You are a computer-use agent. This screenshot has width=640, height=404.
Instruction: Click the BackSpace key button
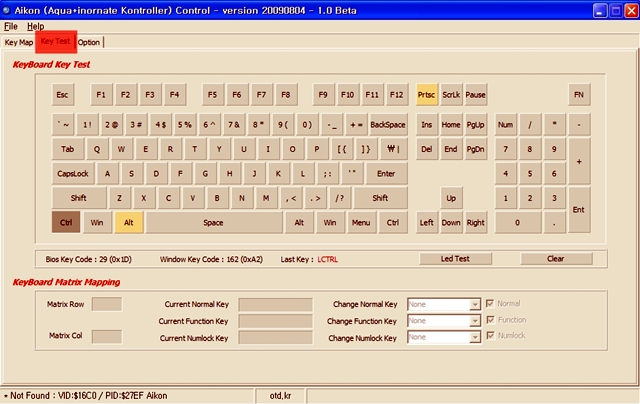pos(388,125)
